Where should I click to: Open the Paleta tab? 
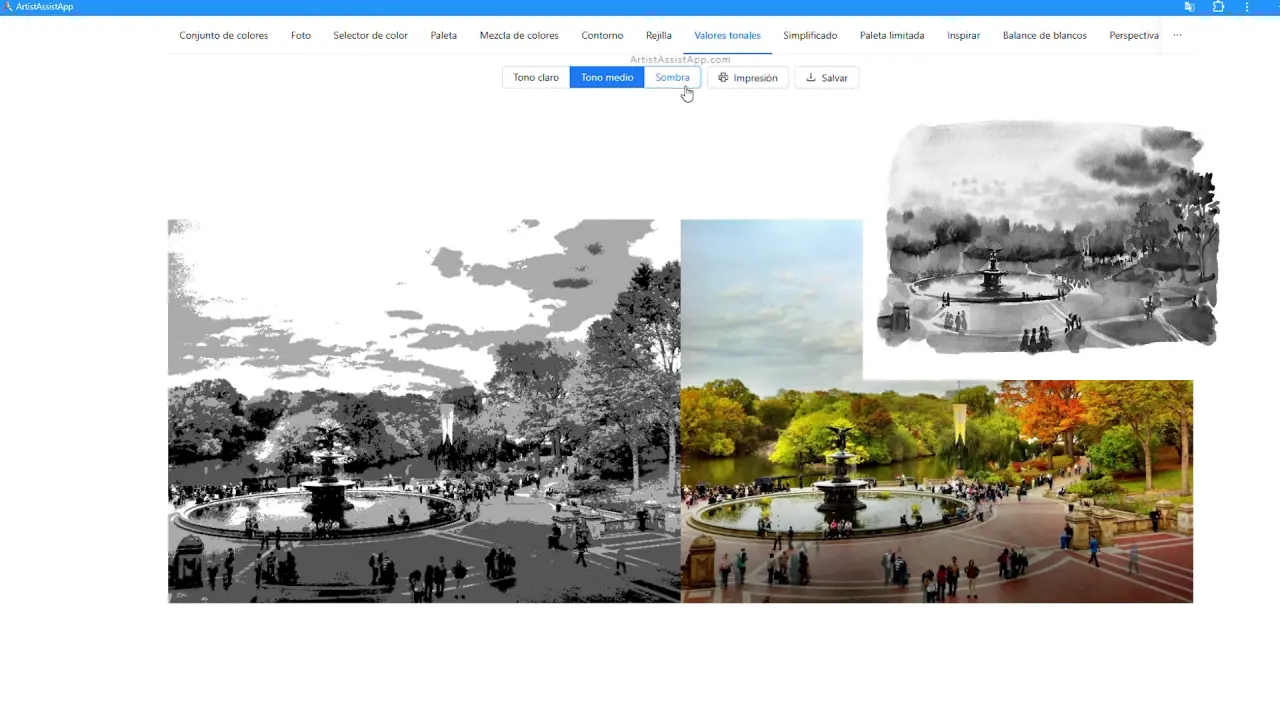point(444,36)
